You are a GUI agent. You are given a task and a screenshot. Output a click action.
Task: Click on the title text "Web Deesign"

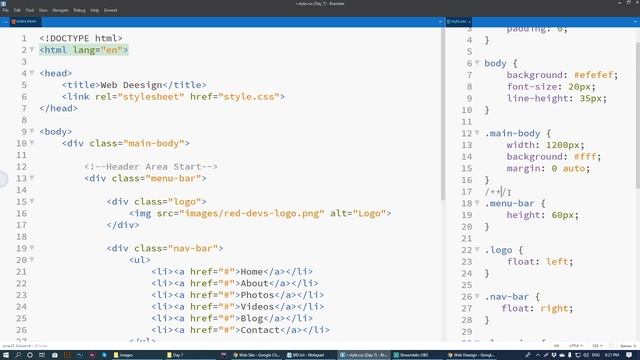coord(131,85)
